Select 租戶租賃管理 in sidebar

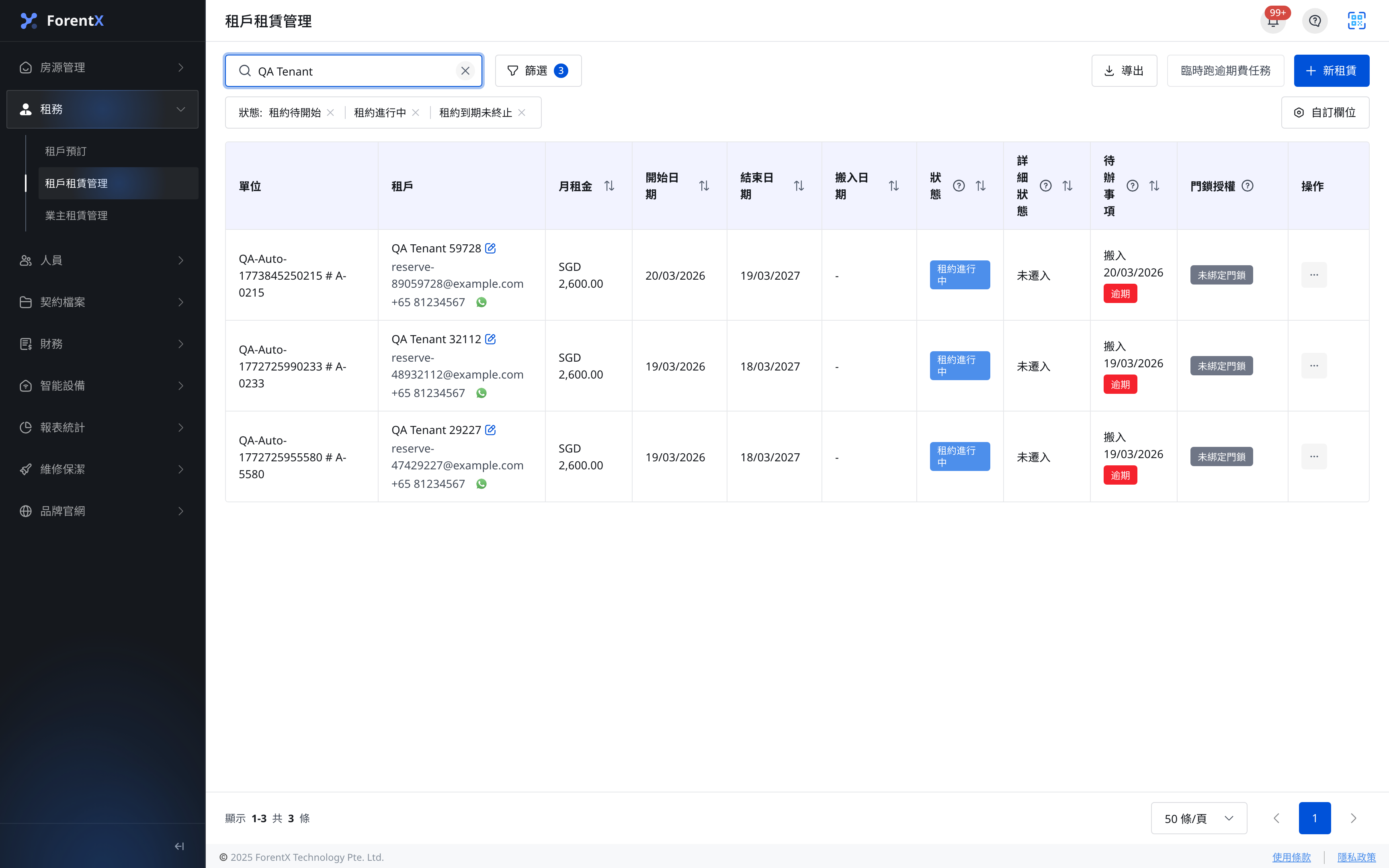(x=118, y=183)
